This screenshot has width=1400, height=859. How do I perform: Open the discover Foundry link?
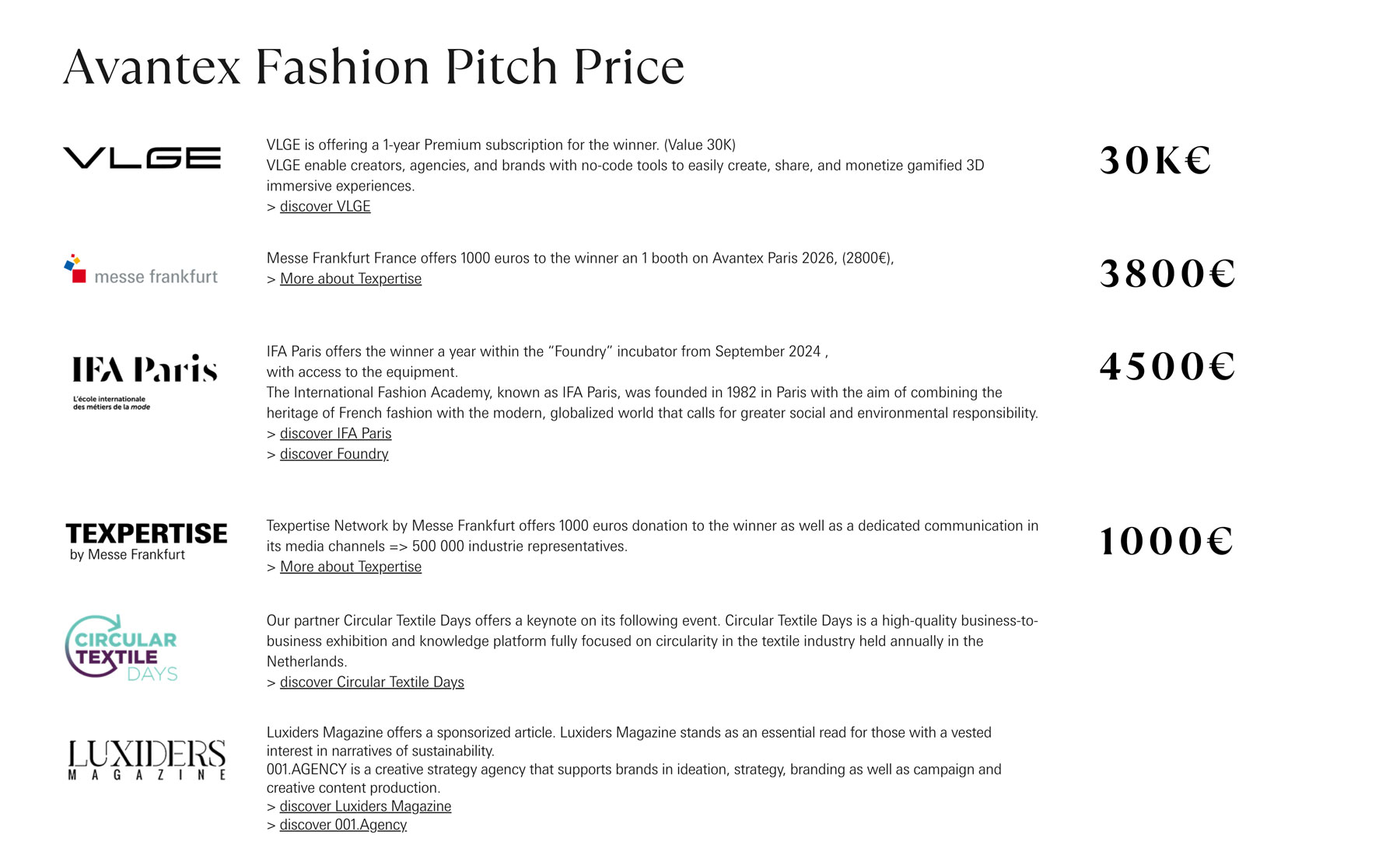334,454
